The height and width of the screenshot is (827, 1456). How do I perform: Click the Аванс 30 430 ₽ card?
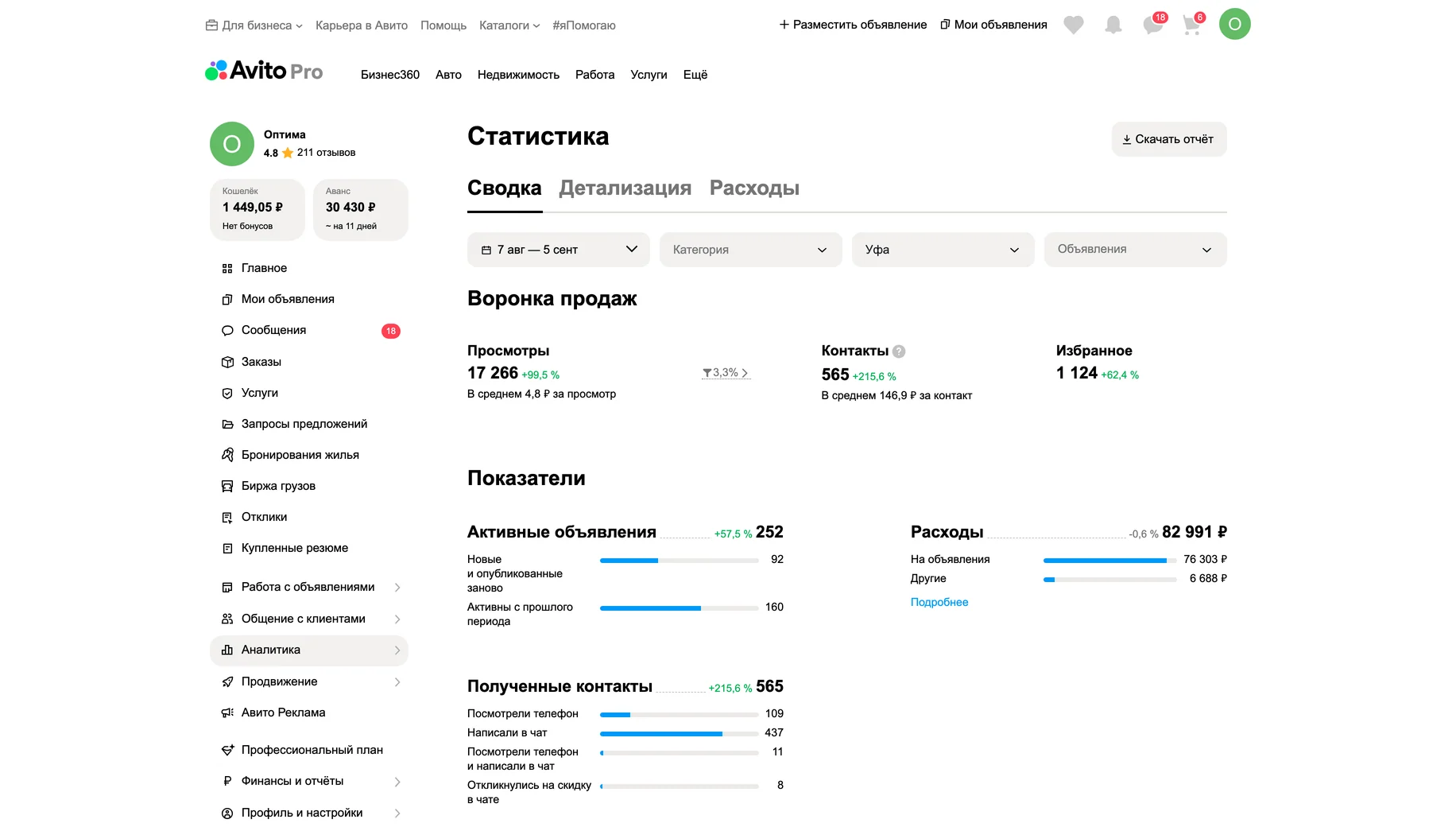pyautogui.click(x=361, y=210)
